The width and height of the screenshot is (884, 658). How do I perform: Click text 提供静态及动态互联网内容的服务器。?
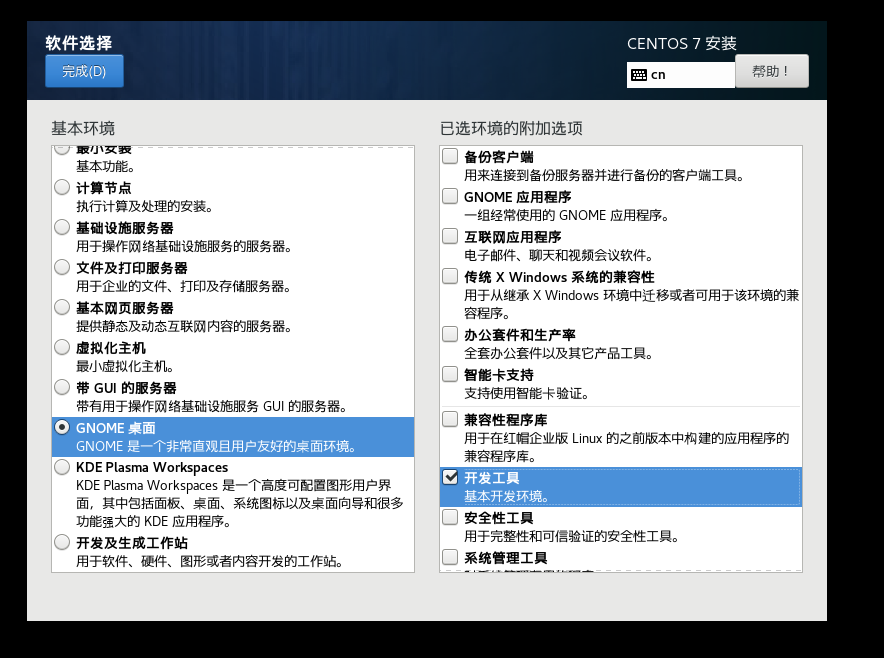[x=184, y=326]
